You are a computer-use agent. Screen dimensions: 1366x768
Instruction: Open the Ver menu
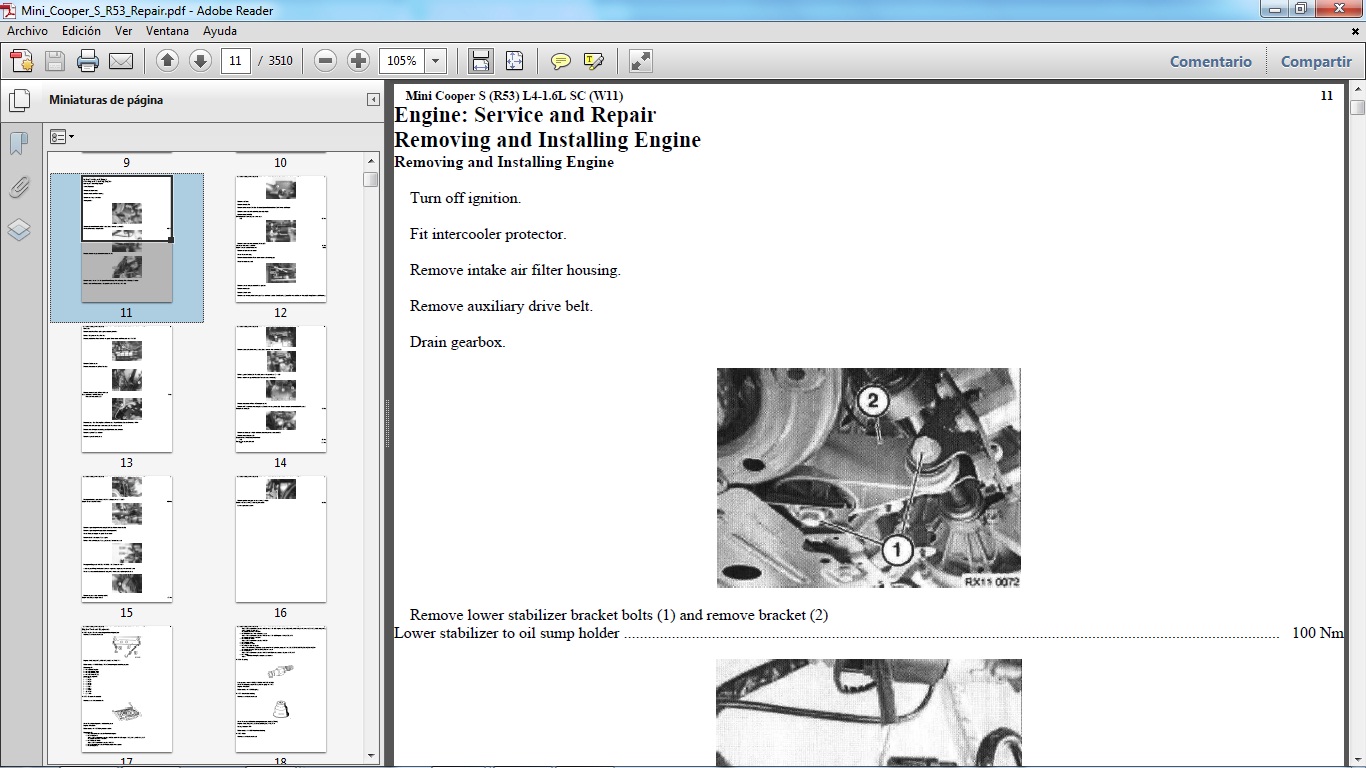124,31
